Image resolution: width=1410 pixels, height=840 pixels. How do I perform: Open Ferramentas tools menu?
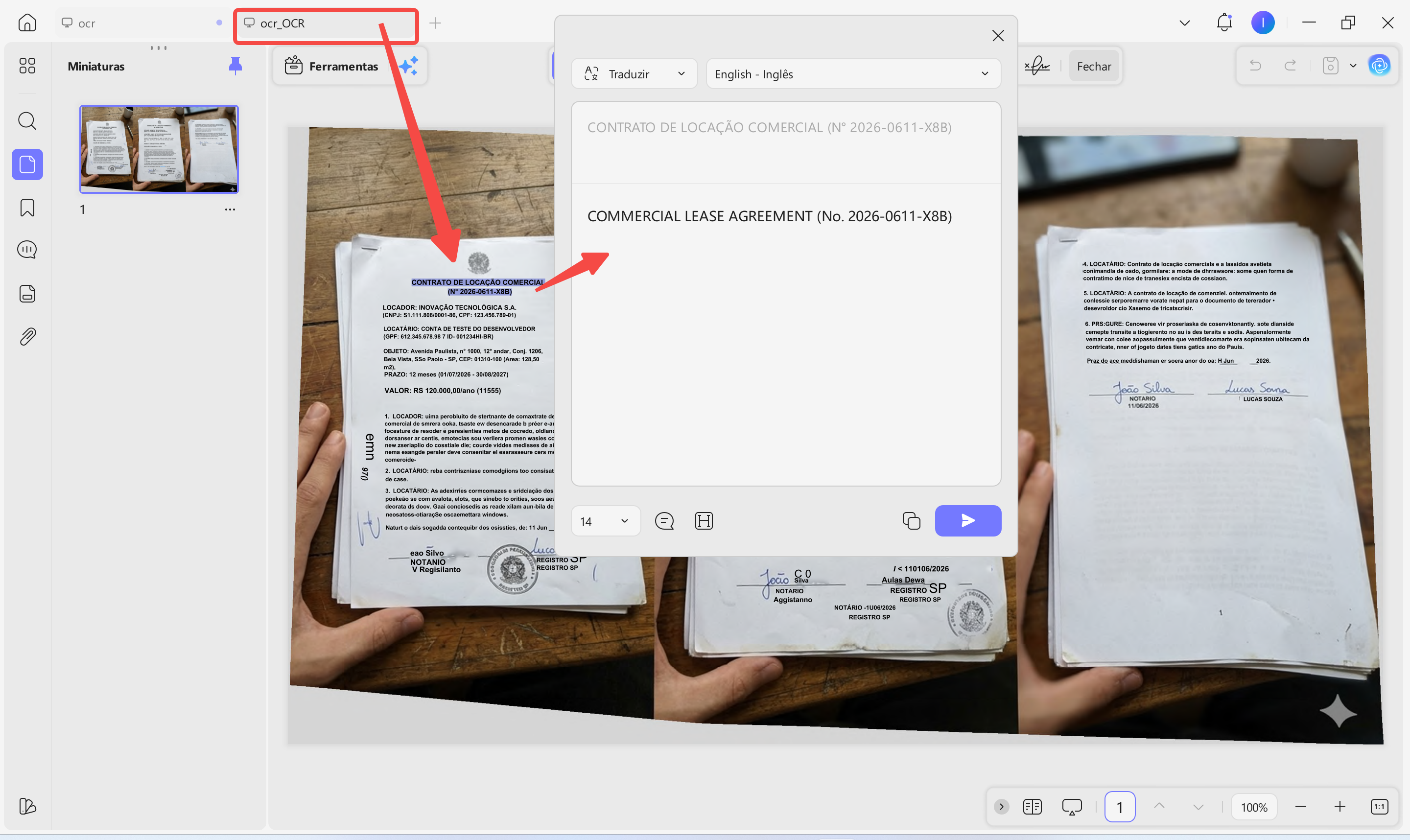[331, 66]
